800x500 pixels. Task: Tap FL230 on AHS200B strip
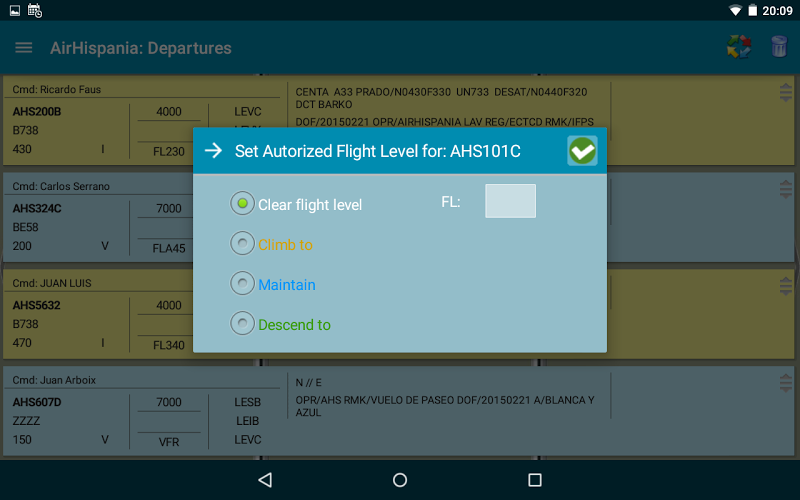[x=169, y=152]
